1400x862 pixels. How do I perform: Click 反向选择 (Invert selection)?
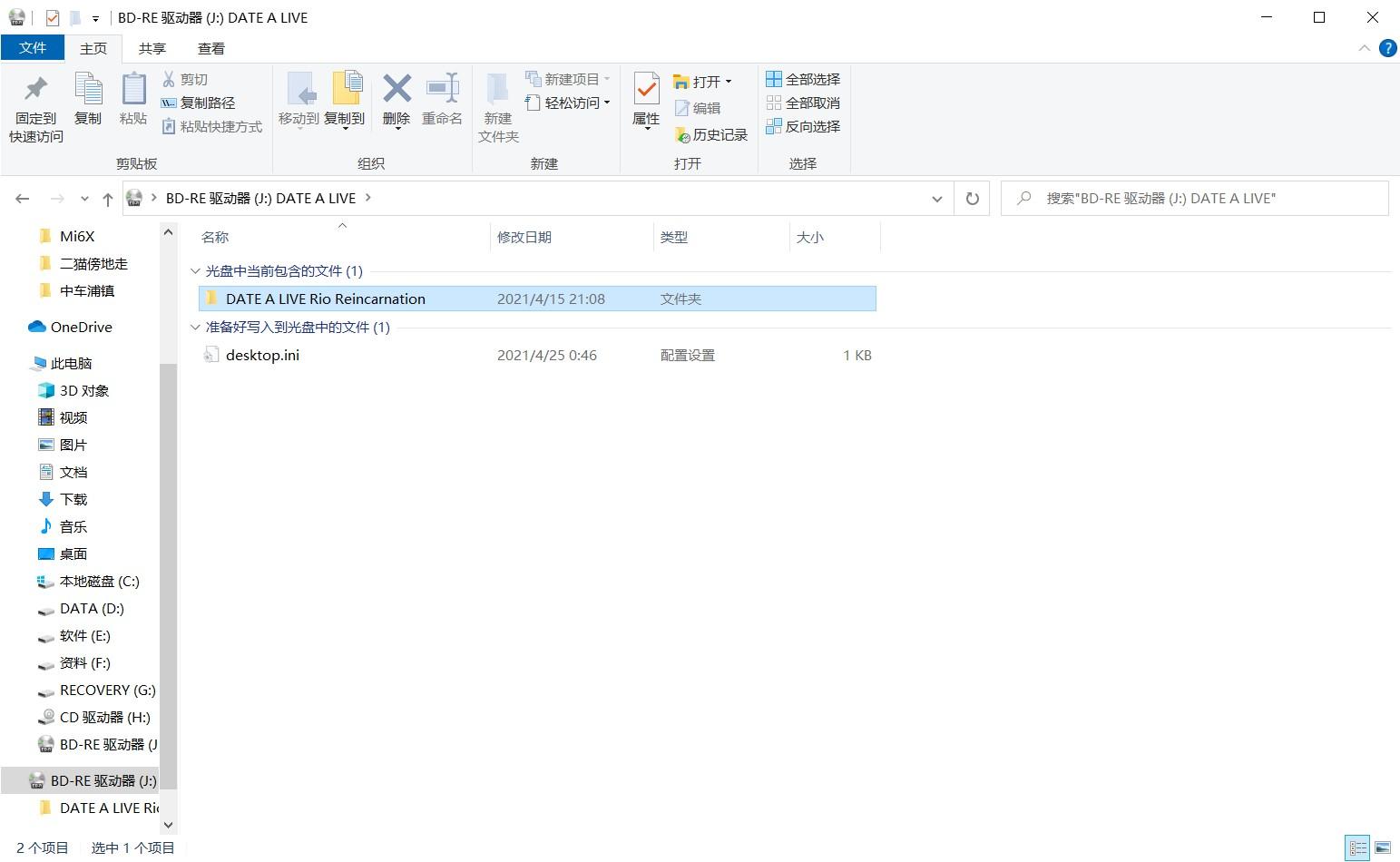point(803,127)
